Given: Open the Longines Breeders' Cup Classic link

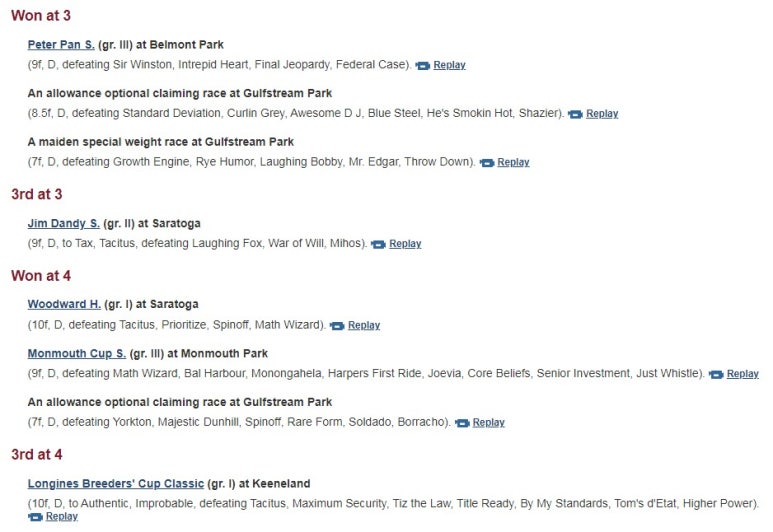Looking at the screenshot, I should tap(116, 484).
